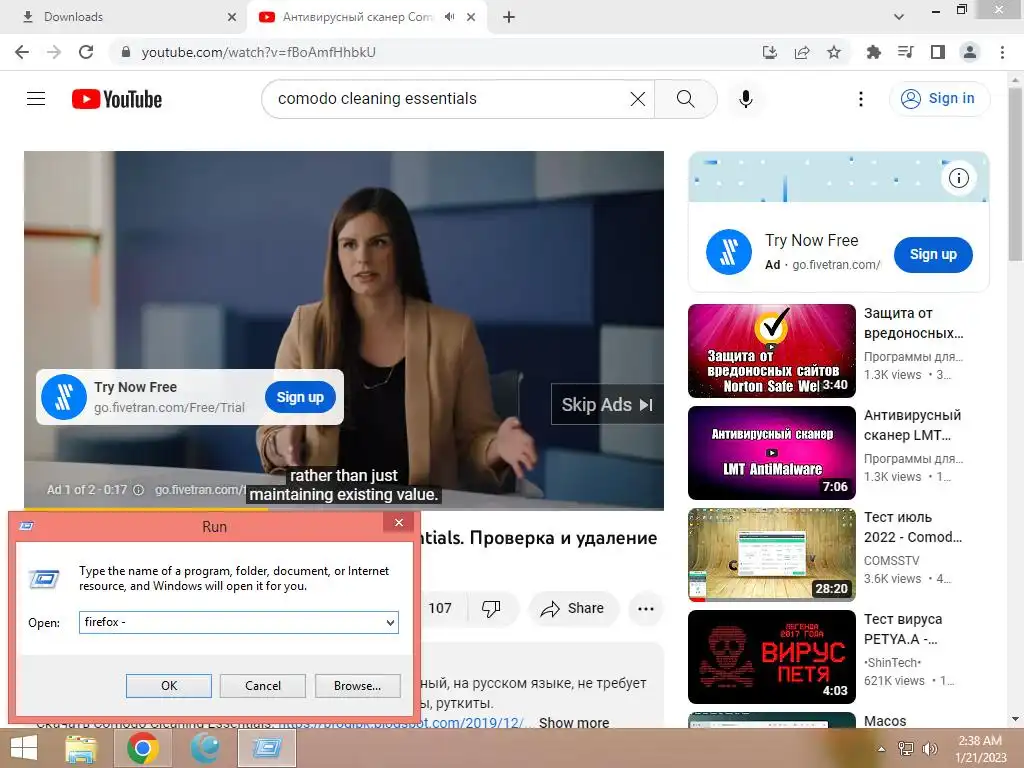Close the YouTube tab
This screenshot has width=1024, height=768.
471,17
